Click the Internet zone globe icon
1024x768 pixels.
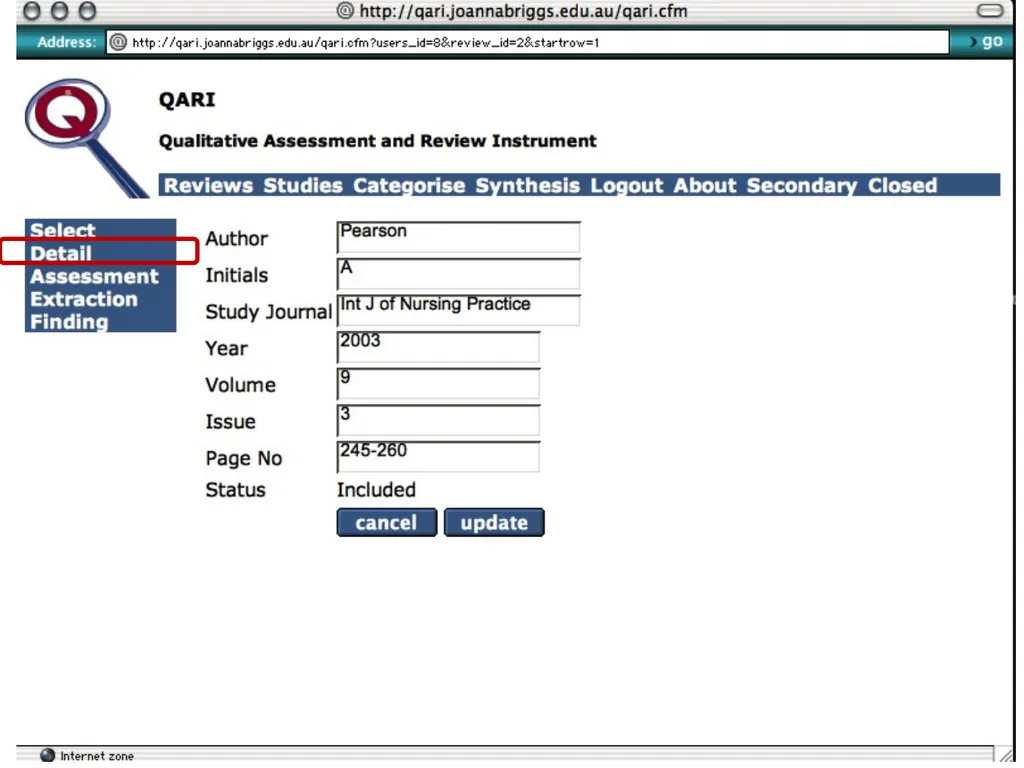click(x=47, y=755)
